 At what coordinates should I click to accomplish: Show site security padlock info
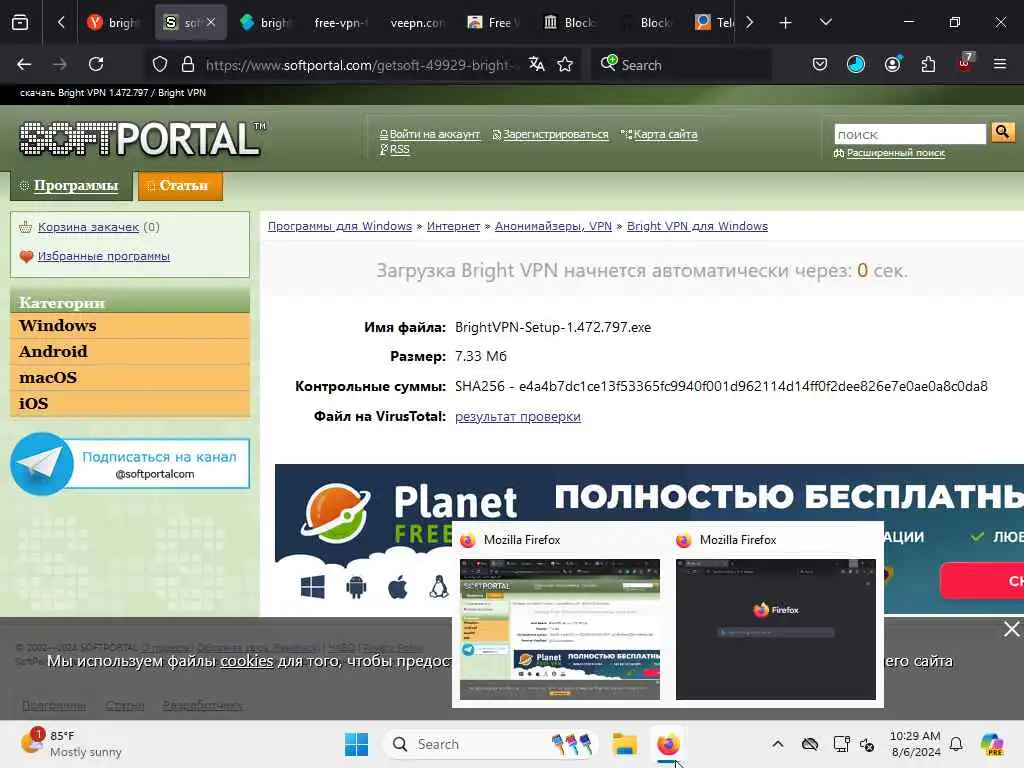coord(188,64)
